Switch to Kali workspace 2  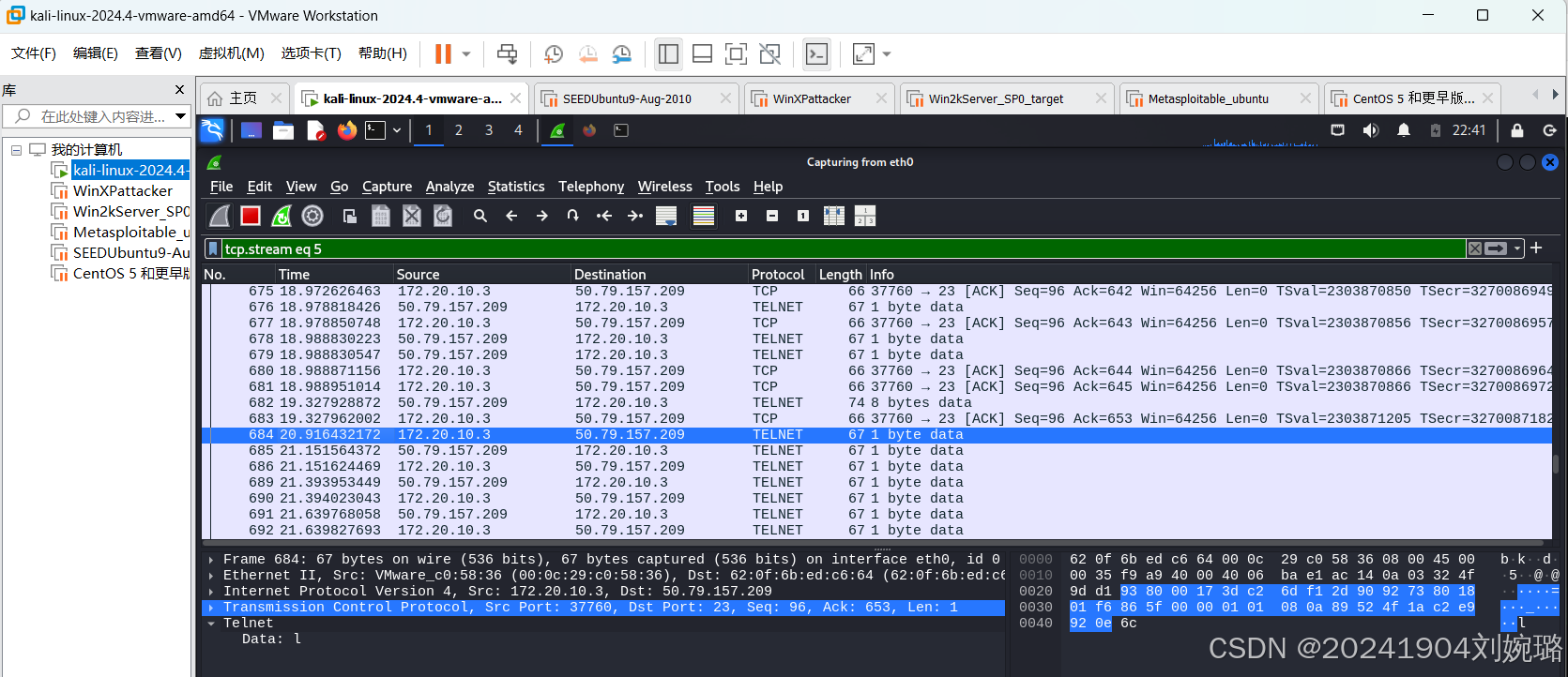(x=459, y=130)
